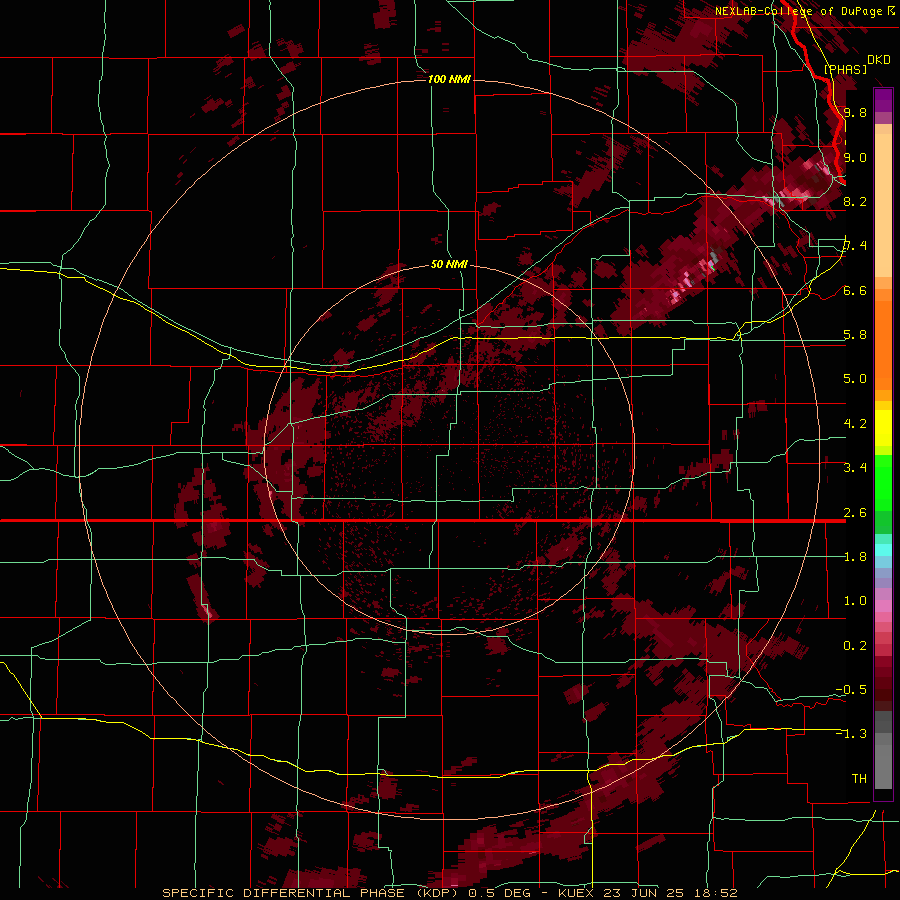Click the -1.3 value on color scale
The width and height of the screenshot is (900, 900).
coord(851,734)
